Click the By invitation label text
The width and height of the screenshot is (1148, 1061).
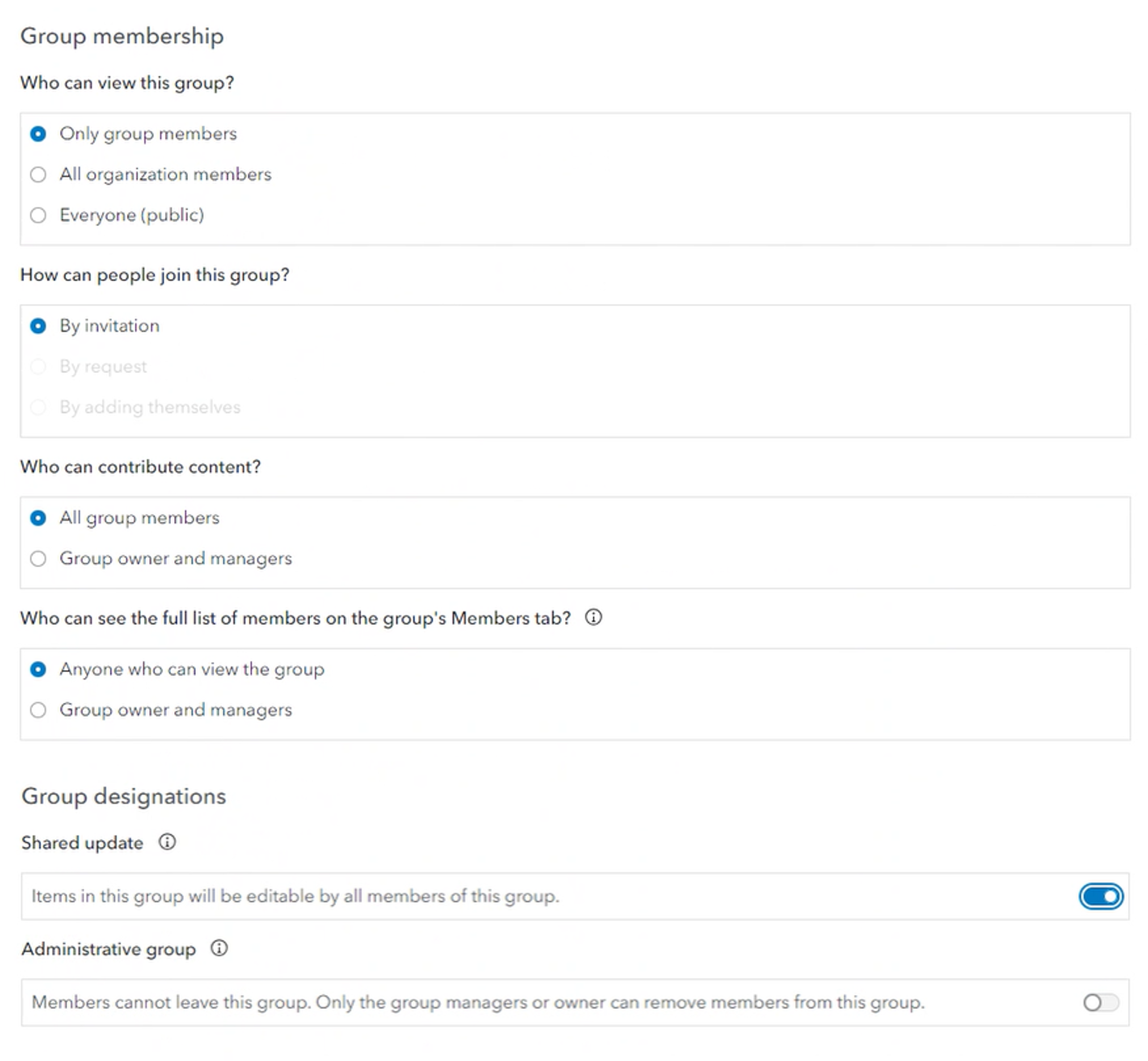[109, 326]
